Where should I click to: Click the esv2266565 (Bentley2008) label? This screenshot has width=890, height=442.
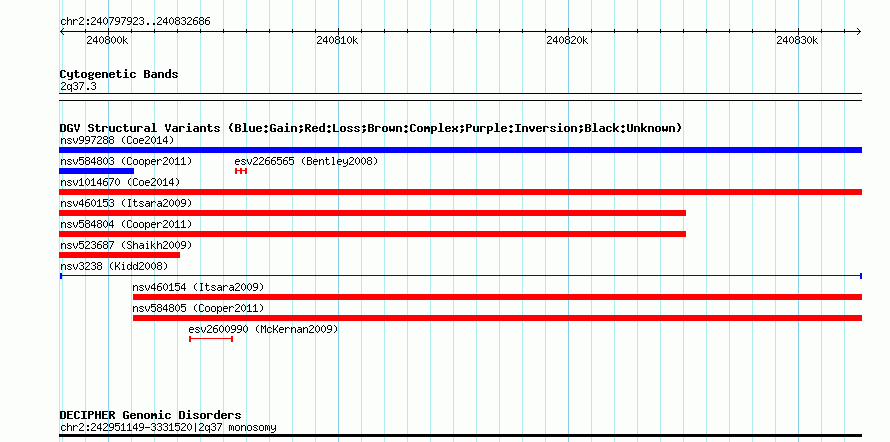[306, 161]
